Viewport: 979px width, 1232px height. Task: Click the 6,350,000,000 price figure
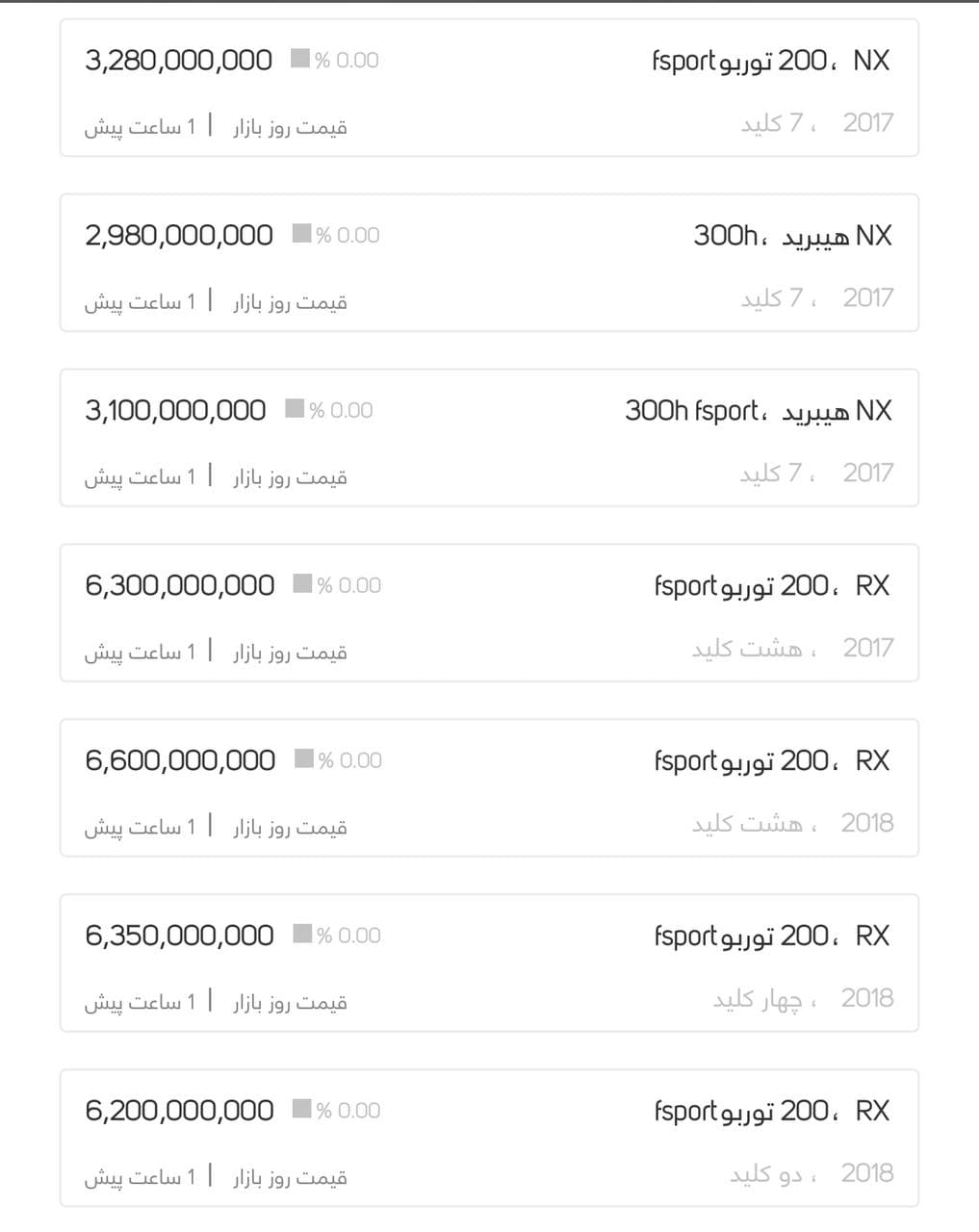click(179, 937)
